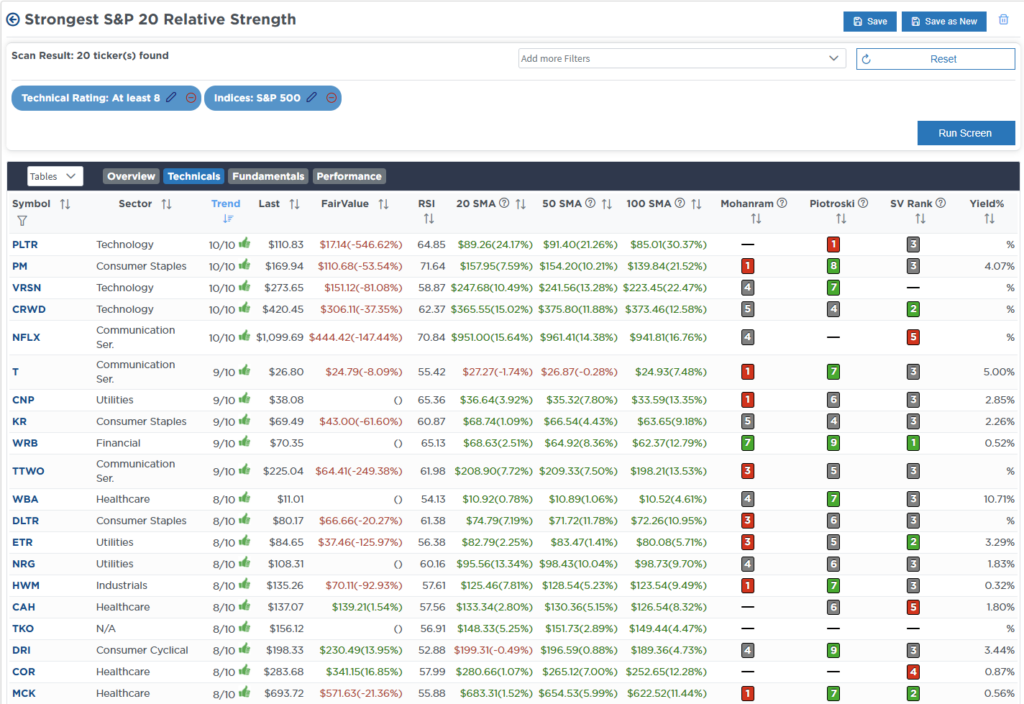Viewport: 1024px width, 704px height.
Task: Open the CAH ticker link
Action: coord(24,607)
